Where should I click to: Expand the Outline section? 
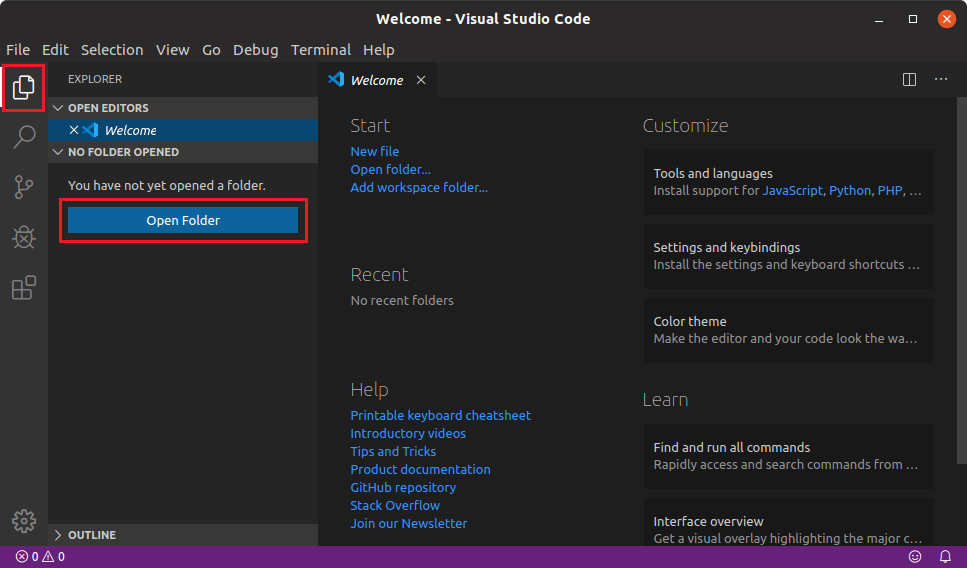58,535
